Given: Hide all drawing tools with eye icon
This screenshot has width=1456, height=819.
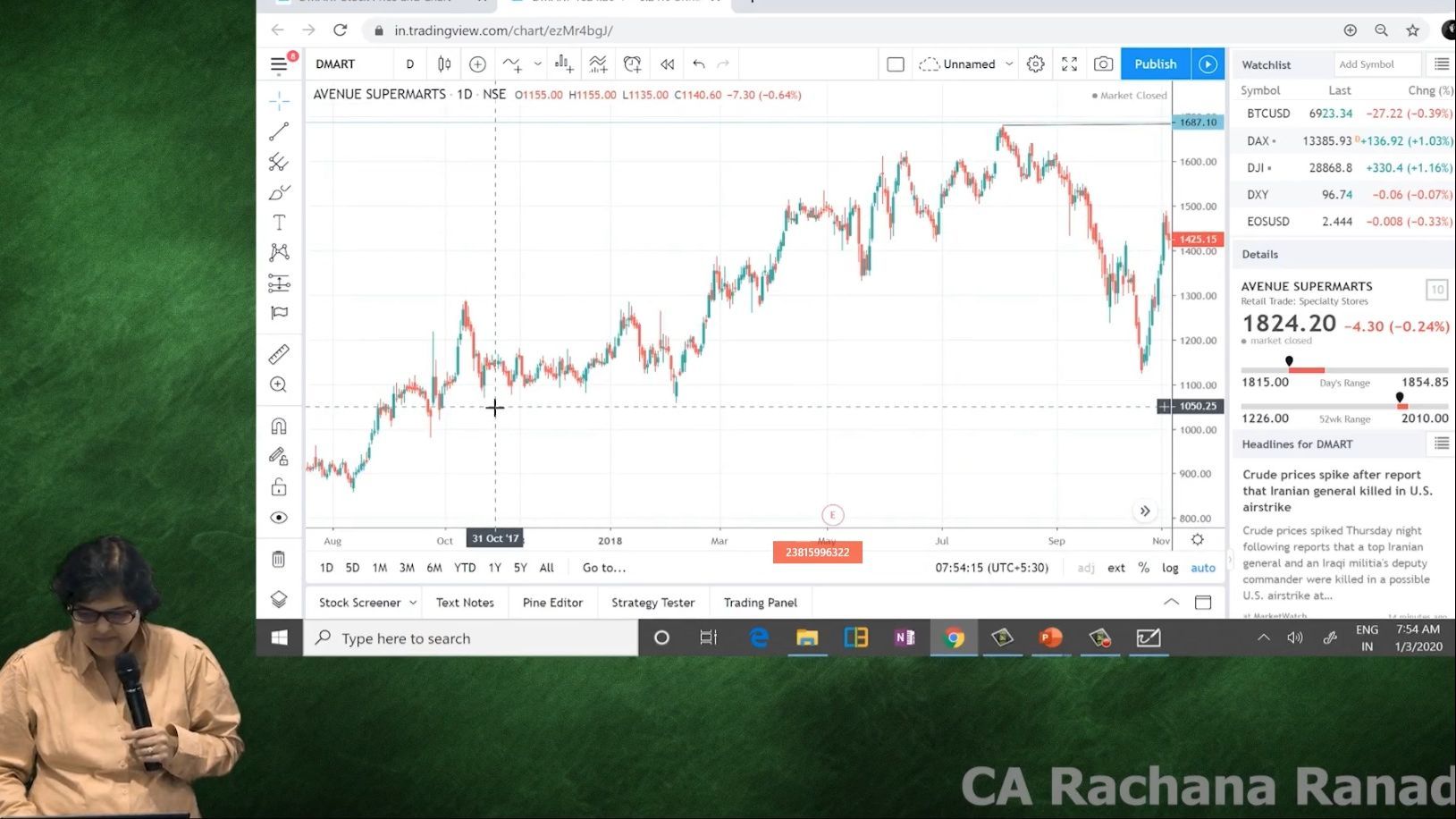Looking at the screenshot, I should click(279, 518).
